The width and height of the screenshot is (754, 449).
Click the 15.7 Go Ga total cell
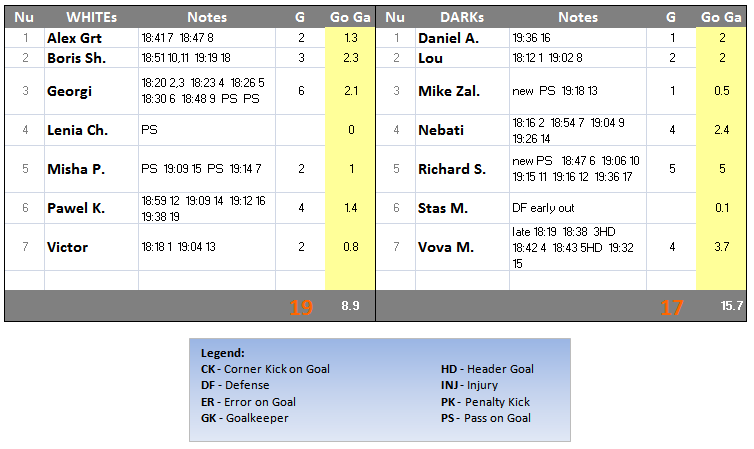point(732,307)
